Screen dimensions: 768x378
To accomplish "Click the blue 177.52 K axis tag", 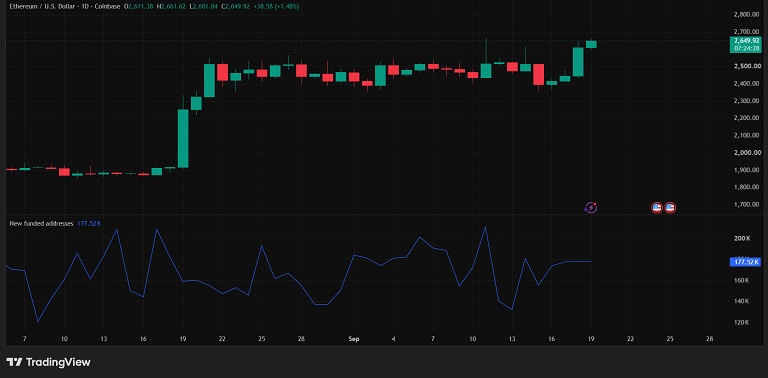I will pos(745,262).
